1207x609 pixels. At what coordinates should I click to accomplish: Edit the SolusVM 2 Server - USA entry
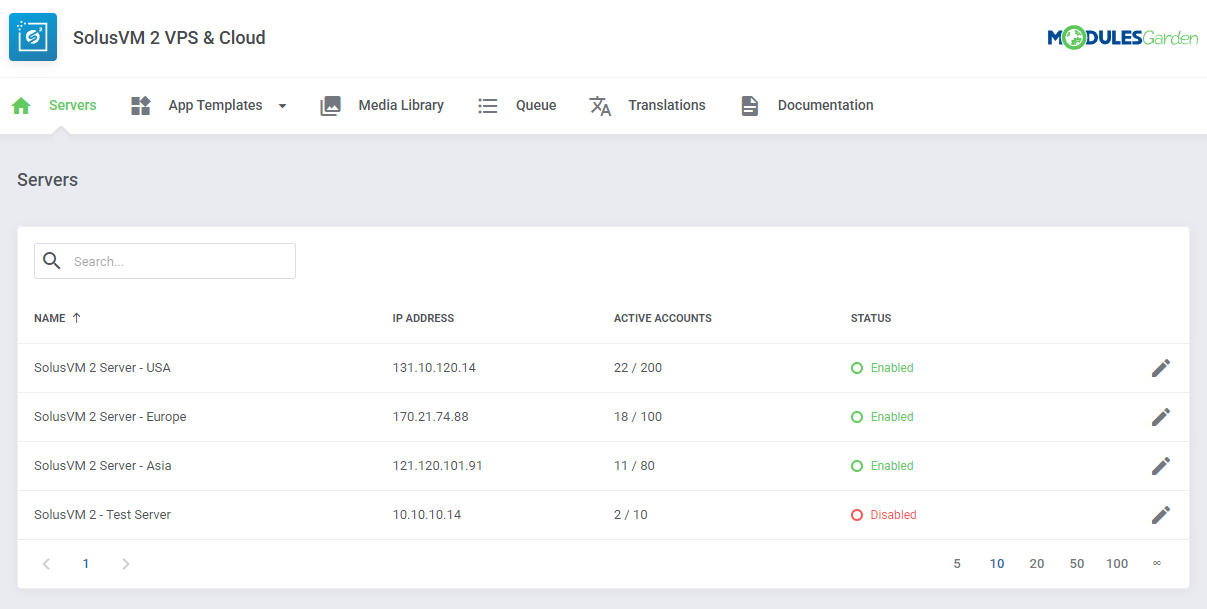point(1160,368)
